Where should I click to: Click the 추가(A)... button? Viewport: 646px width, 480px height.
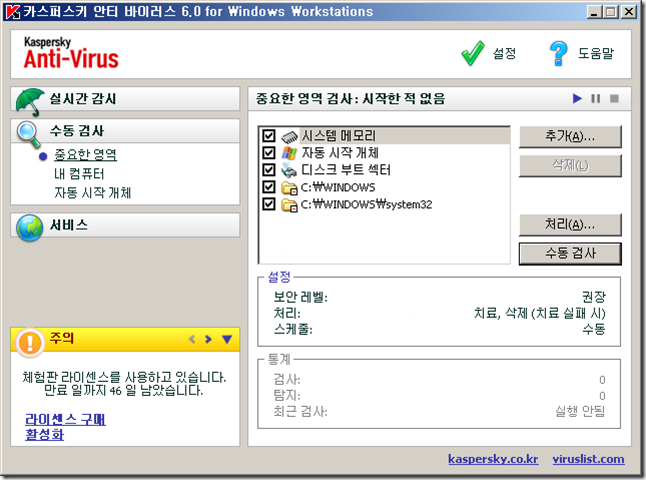(570, 136)
